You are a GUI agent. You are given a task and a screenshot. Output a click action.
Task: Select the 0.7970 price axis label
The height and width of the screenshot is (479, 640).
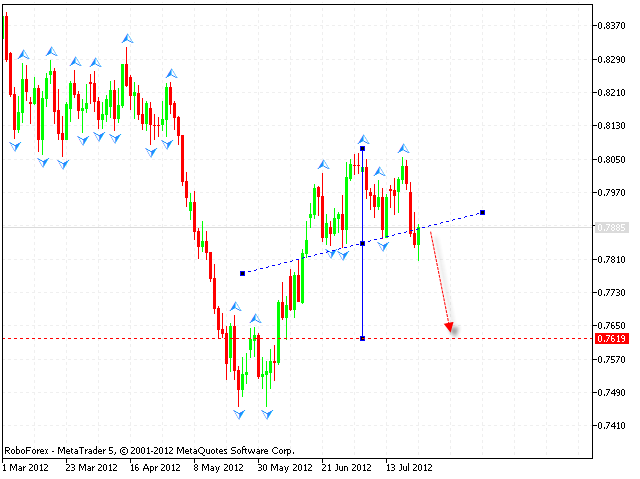point(611,193)
